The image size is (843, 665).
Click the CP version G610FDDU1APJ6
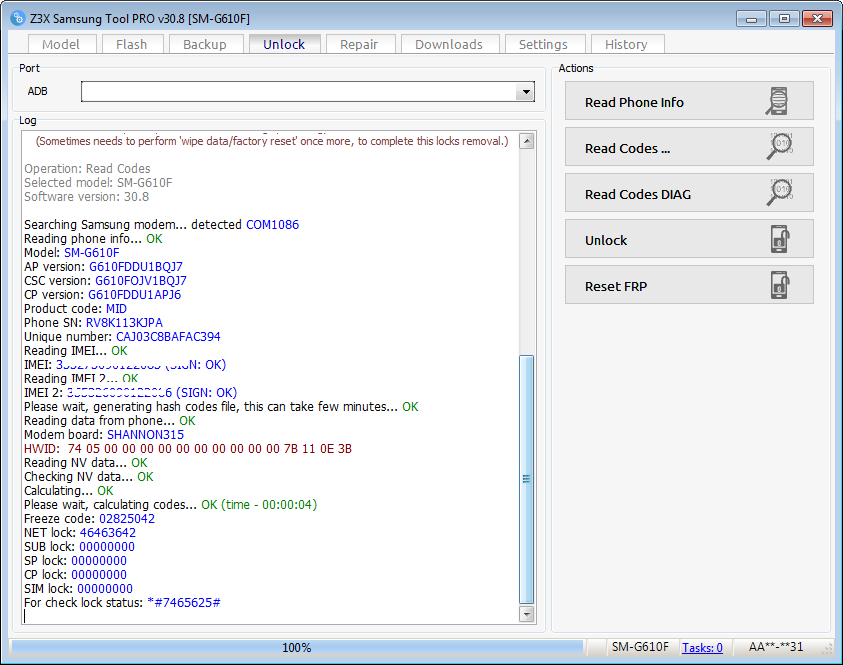[134, 295]
